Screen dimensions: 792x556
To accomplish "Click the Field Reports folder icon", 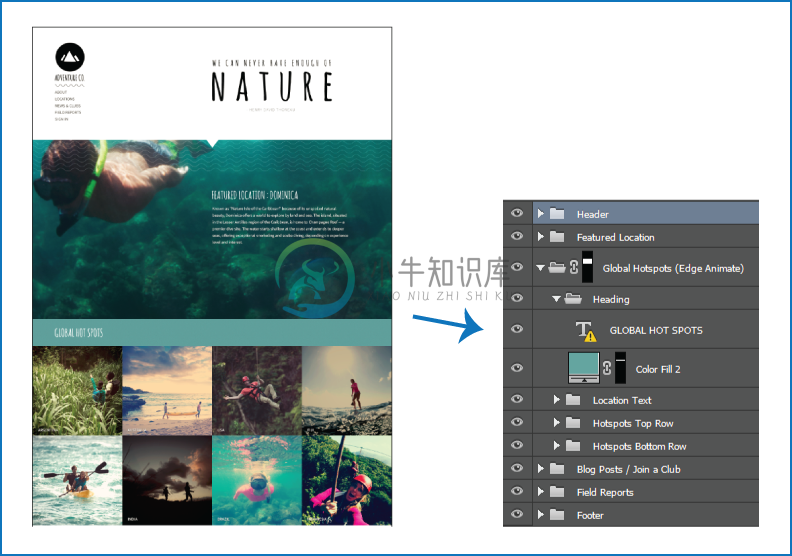I will tap(557, 492).
